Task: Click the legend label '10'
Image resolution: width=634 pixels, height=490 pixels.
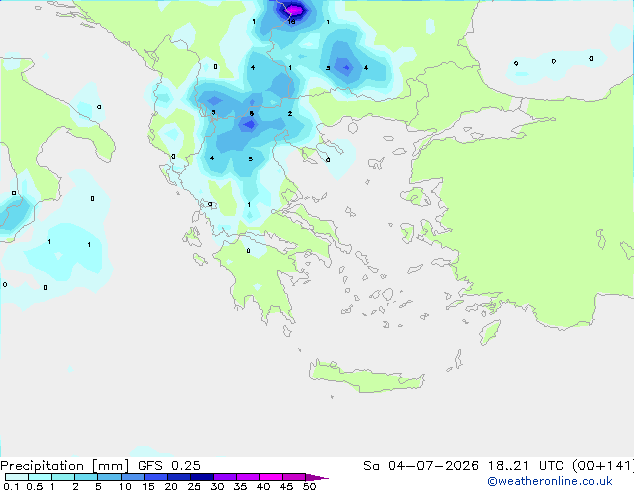Action: [x=125, y=486]
